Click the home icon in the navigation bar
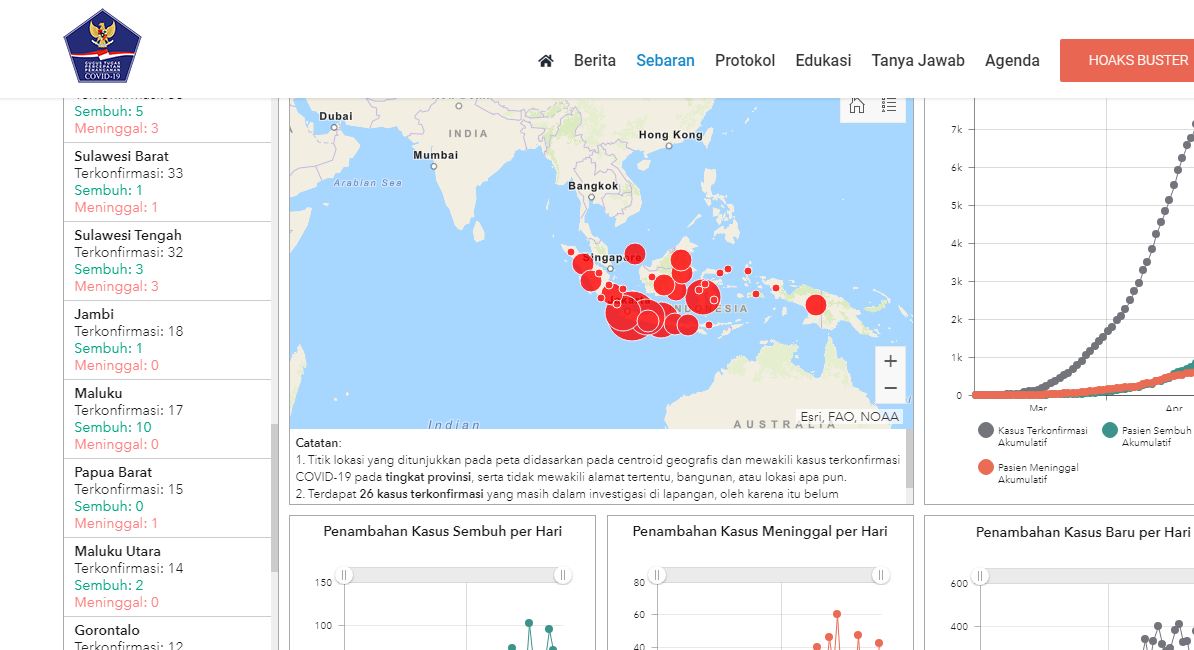Image resolution: width=1194 pixels, height=650 pixels. tap(545, 61)
